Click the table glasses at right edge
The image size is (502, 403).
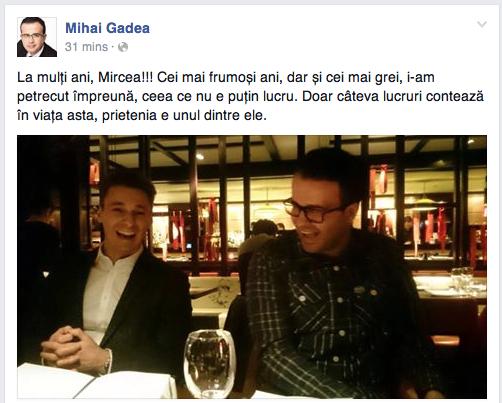[x=463, y=278]
